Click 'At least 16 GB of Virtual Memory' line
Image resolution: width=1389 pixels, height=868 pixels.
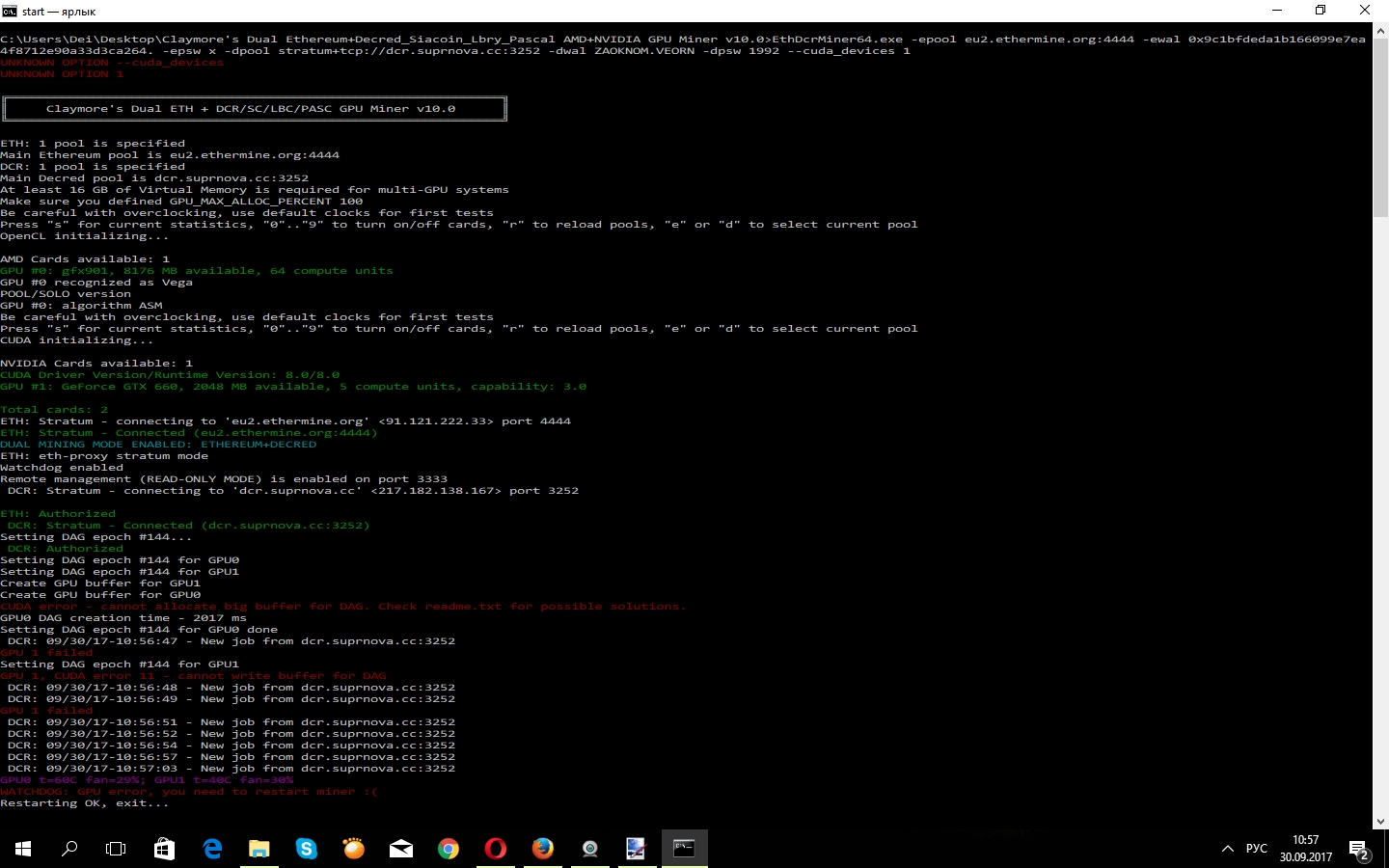[255, 190]
